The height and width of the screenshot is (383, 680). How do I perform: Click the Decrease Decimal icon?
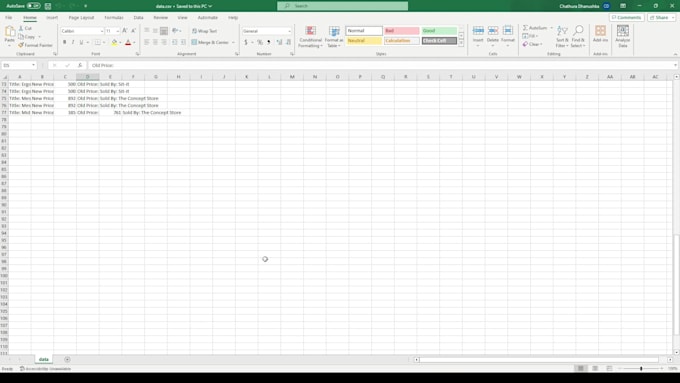point(288,43)
